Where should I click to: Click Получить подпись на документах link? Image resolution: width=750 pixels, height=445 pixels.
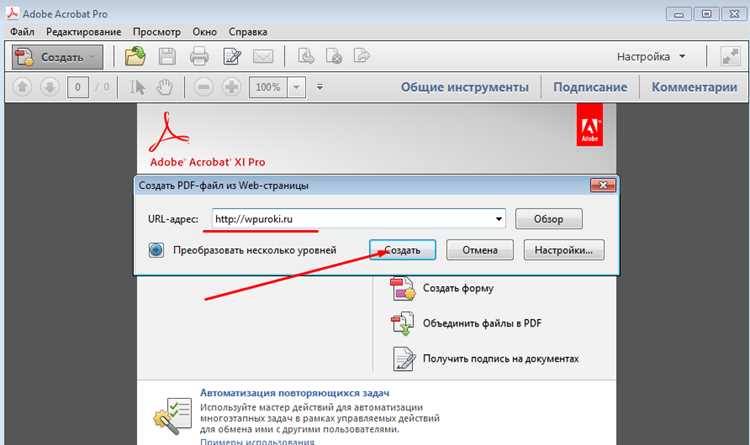point(501,358)
